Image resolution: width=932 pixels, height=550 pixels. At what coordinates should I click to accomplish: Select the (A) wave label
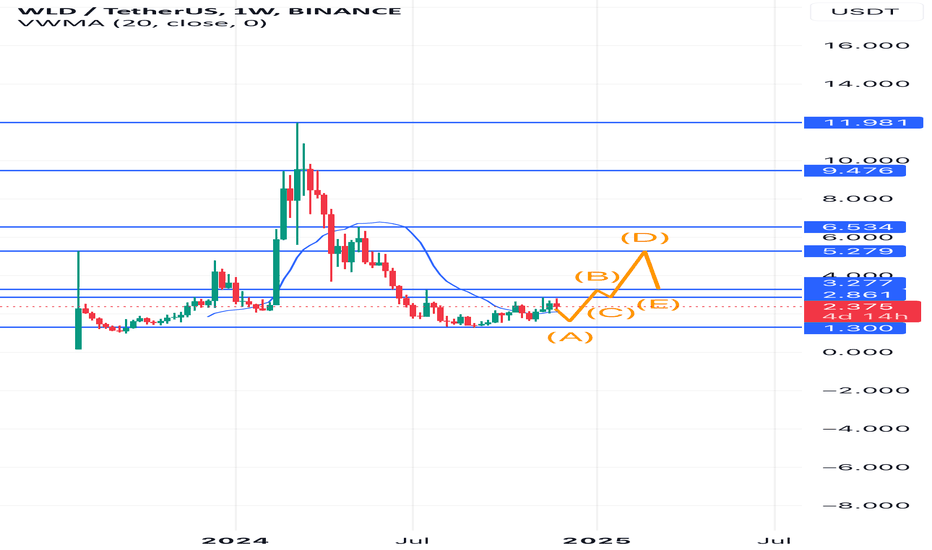click(x=570, y=337)
